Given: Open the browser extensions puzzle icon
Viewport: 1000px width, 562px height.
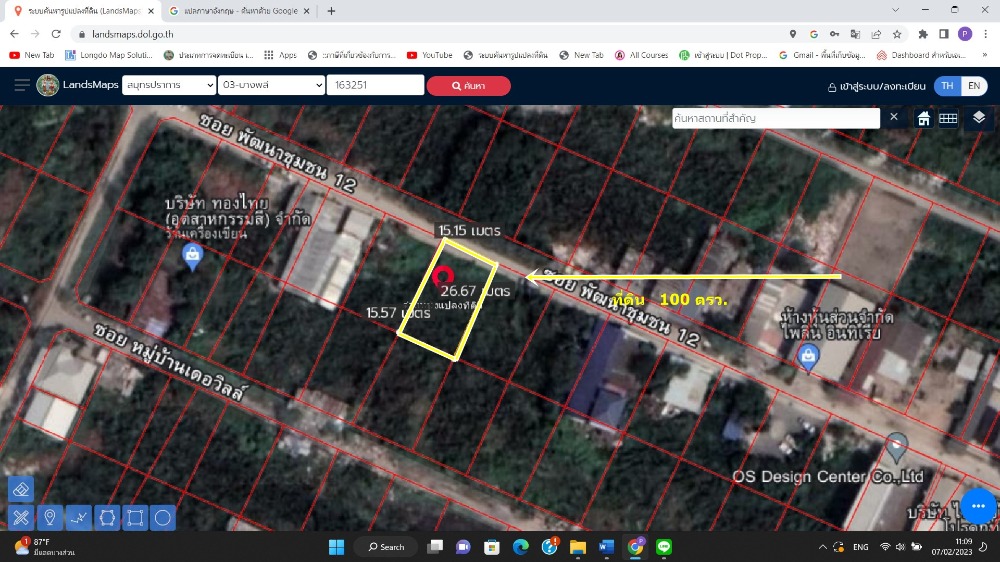Looking at the screenshot, I should (x=923, y=34).
